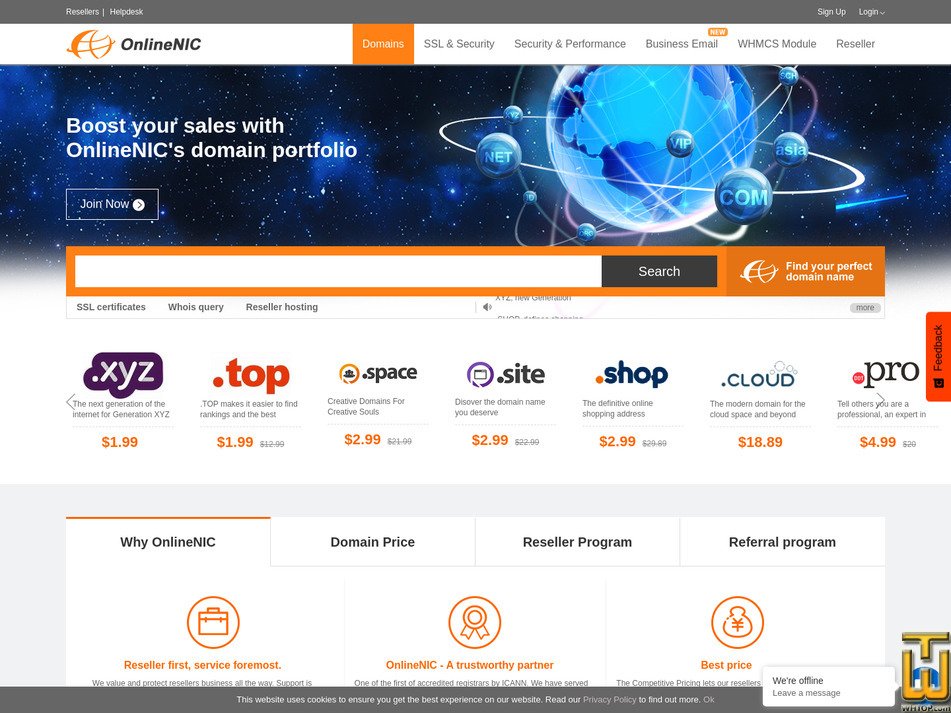Click the .space domain logo

coord(378,373)
